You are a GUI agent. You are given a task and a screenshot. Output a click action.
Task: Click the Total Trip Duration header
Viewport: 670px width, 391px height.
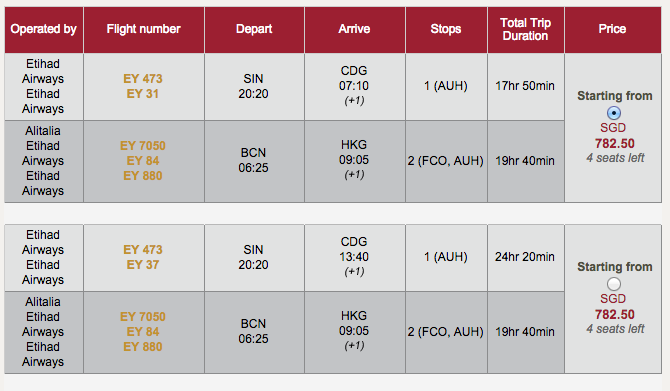click(526, 29)
